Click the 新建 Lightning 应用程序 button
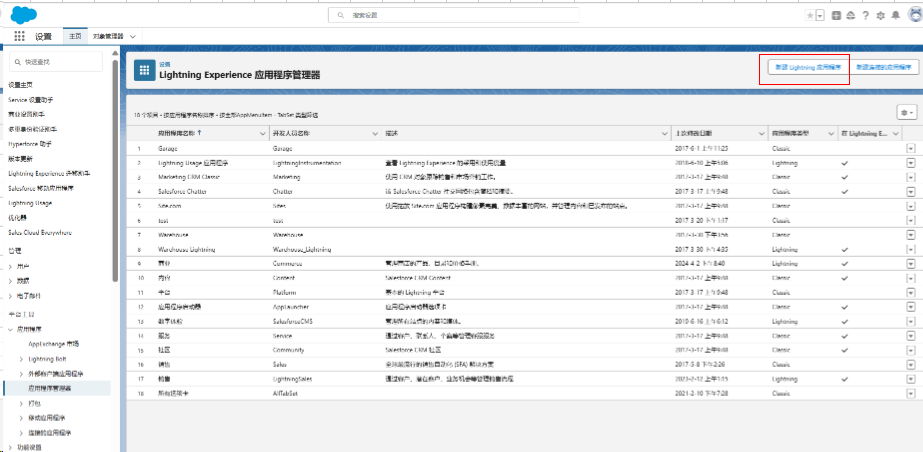The image size is (923, 452). tap(808, 67)
